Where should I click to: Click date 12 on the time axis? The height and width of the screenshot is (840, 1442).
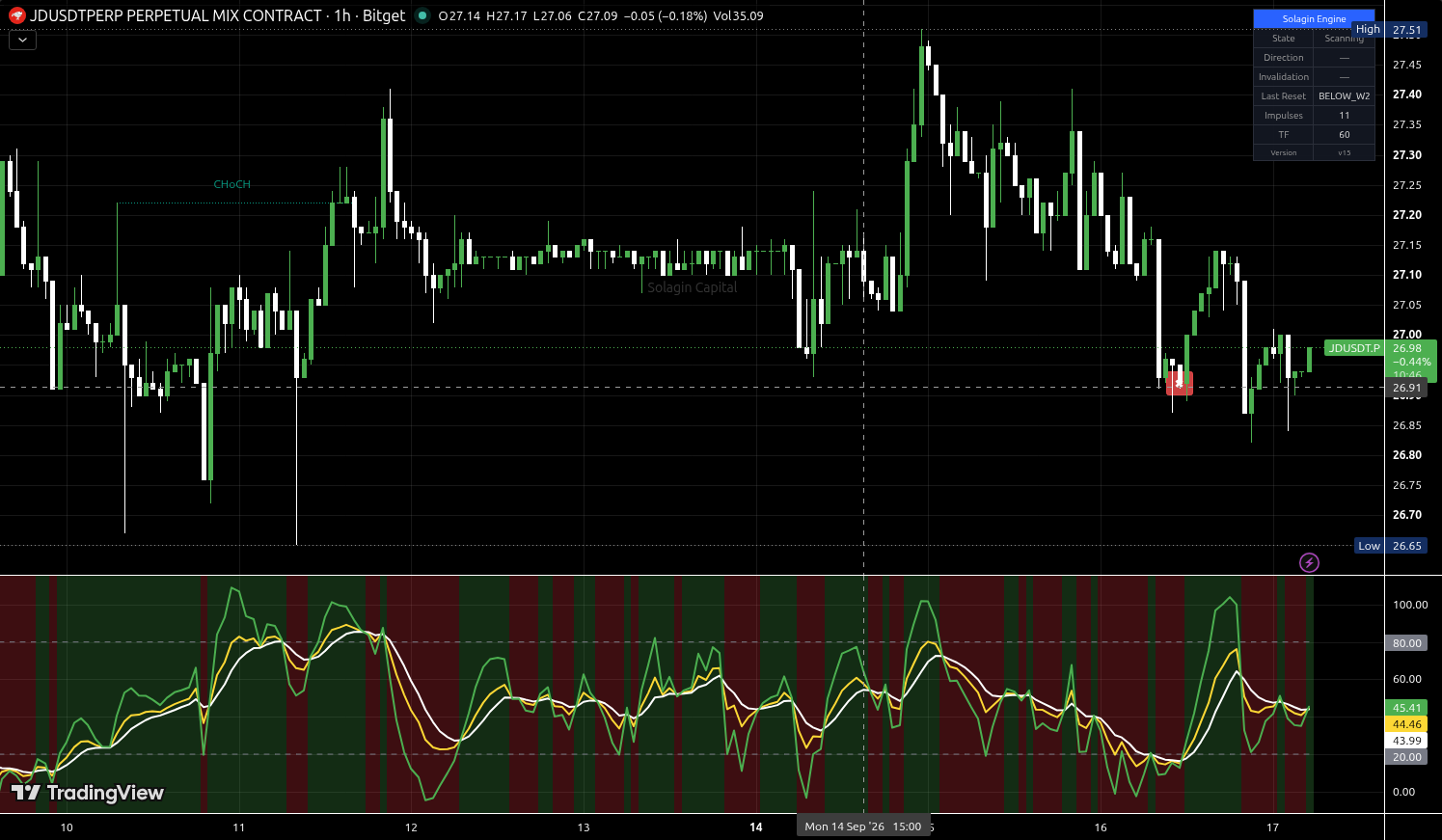[x=411, y=827]
